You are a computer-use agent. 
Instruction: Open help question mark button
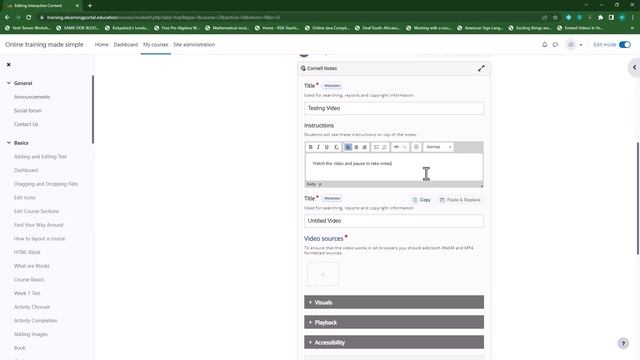pyautogui.click(x=623, y=343)
